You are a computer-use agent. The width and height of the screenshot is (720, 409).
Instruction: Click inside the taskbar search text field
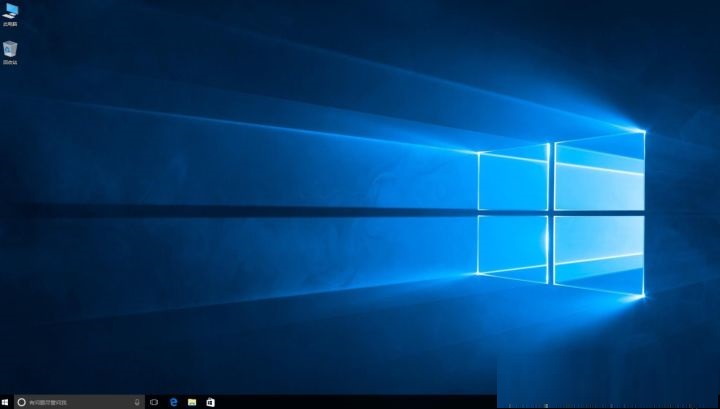tap(75, 401)
